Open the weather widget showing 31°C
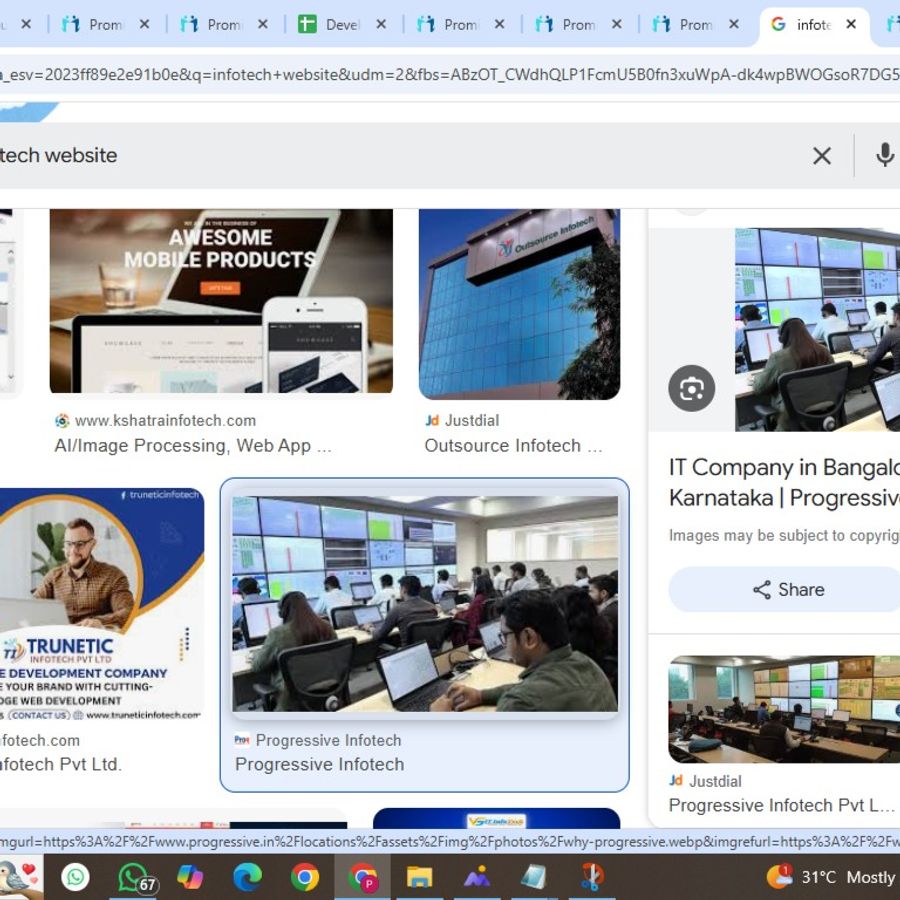 click(x=831, y=877)
